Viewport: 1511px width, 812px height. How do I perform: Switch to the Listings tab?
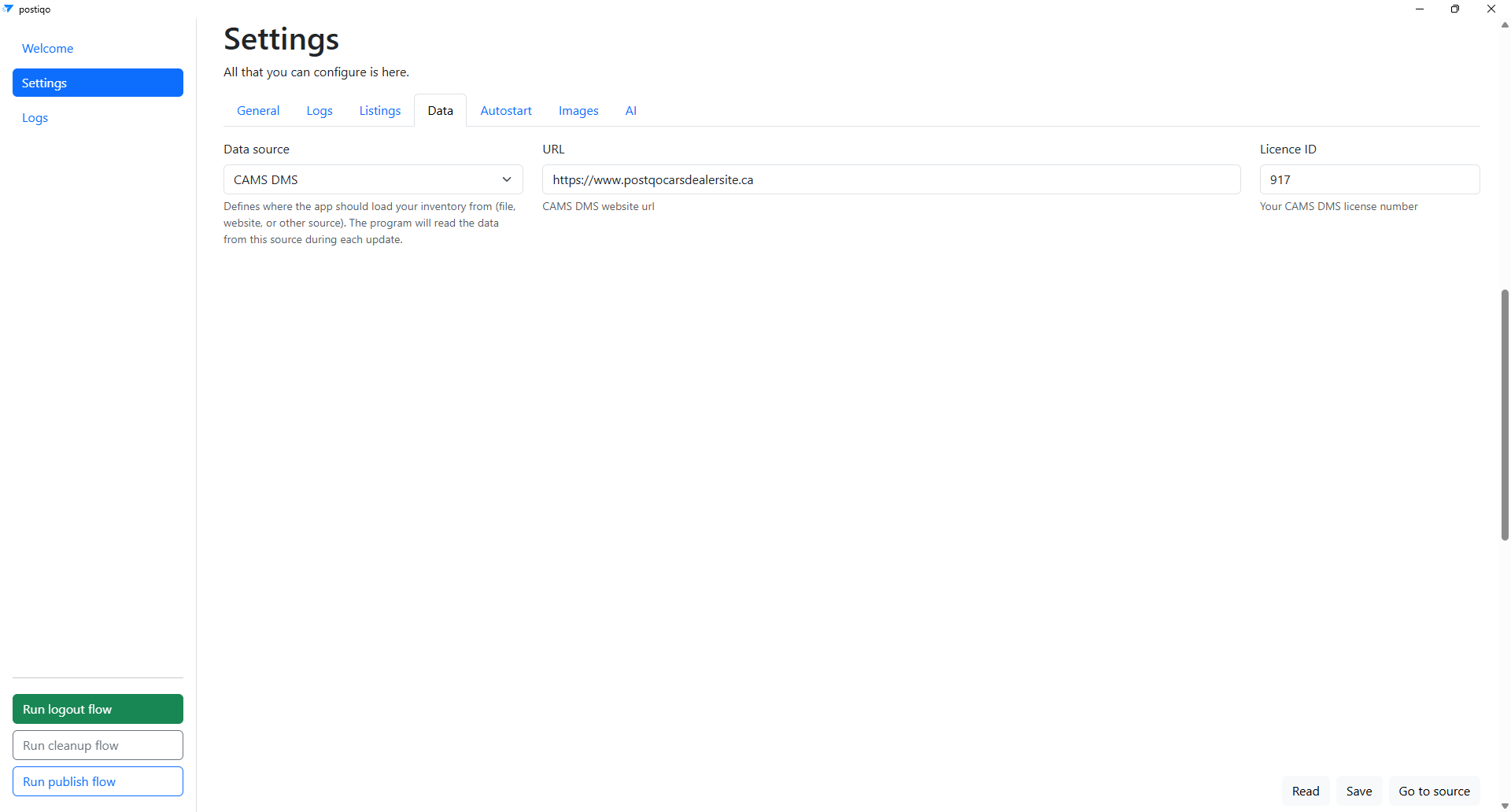coord(379,110)
